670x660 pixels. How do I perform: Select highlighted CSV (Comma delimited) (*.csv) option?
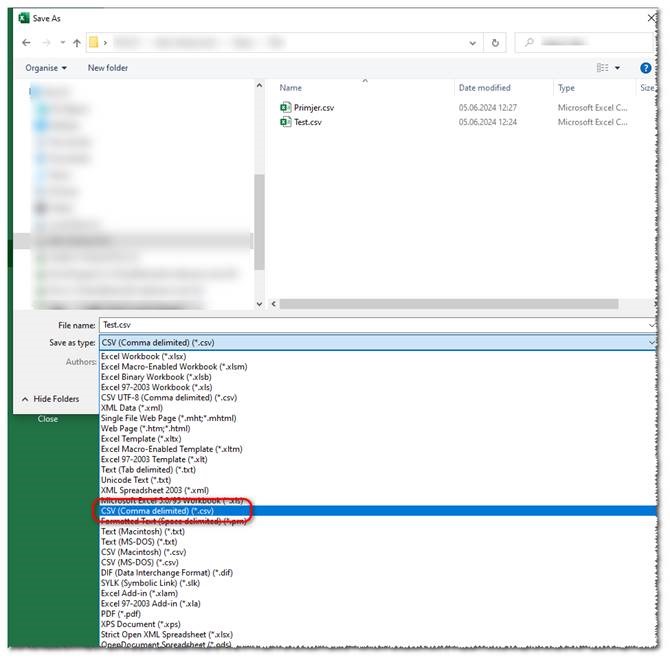[378, 511]
